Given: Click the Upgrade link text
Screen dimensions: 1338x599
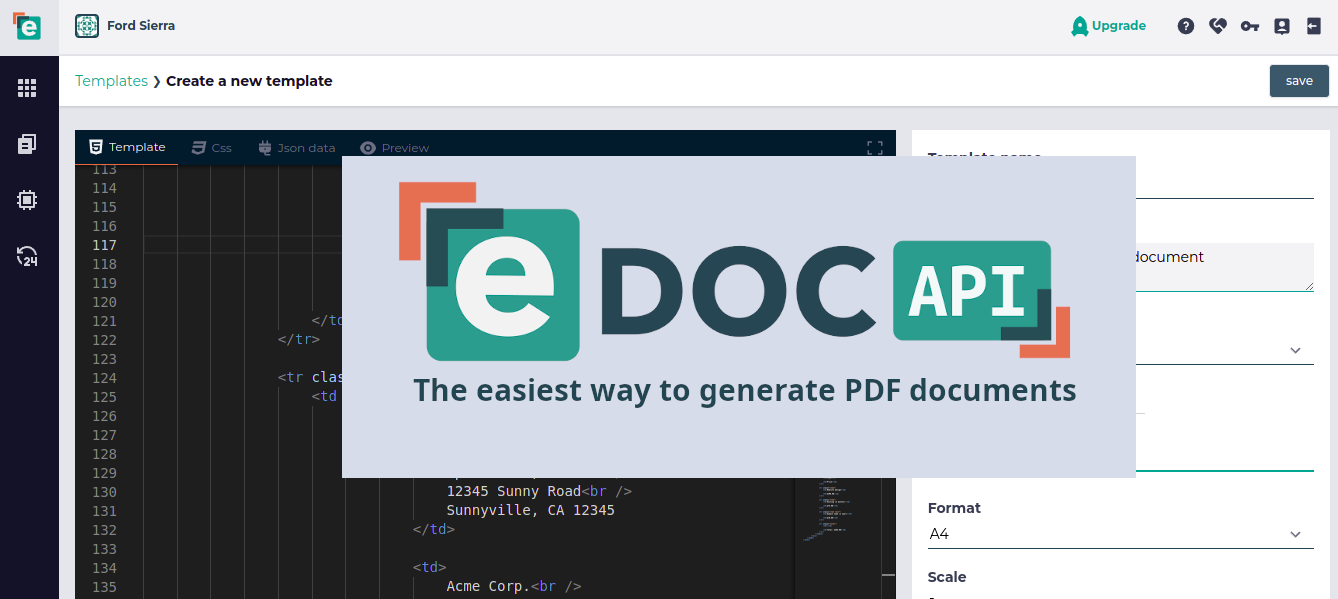Looking at the screenshot, I should tap(1119, 26).
